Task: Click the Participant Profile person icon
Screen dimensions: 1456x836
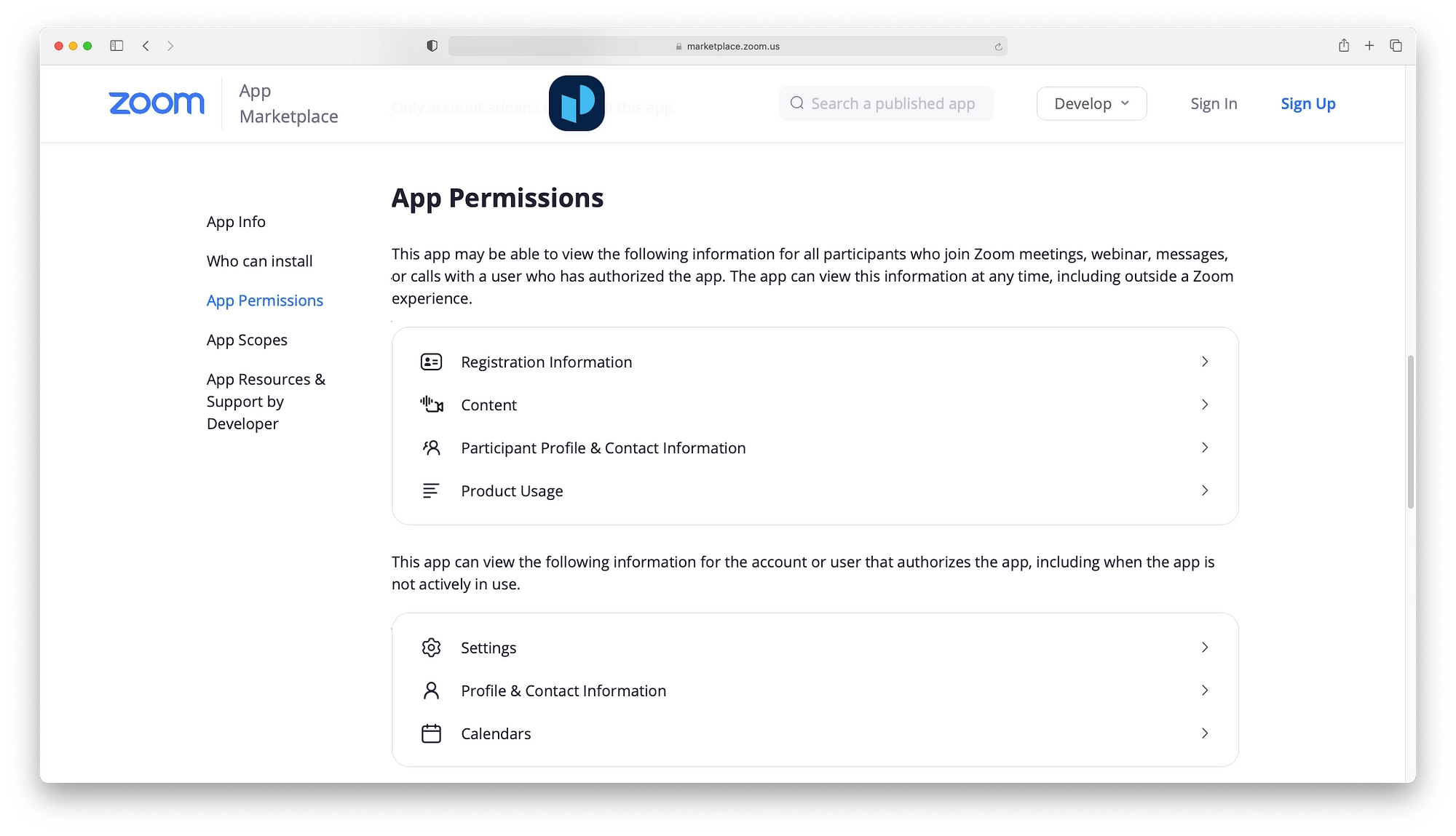Action: (431, 447)
